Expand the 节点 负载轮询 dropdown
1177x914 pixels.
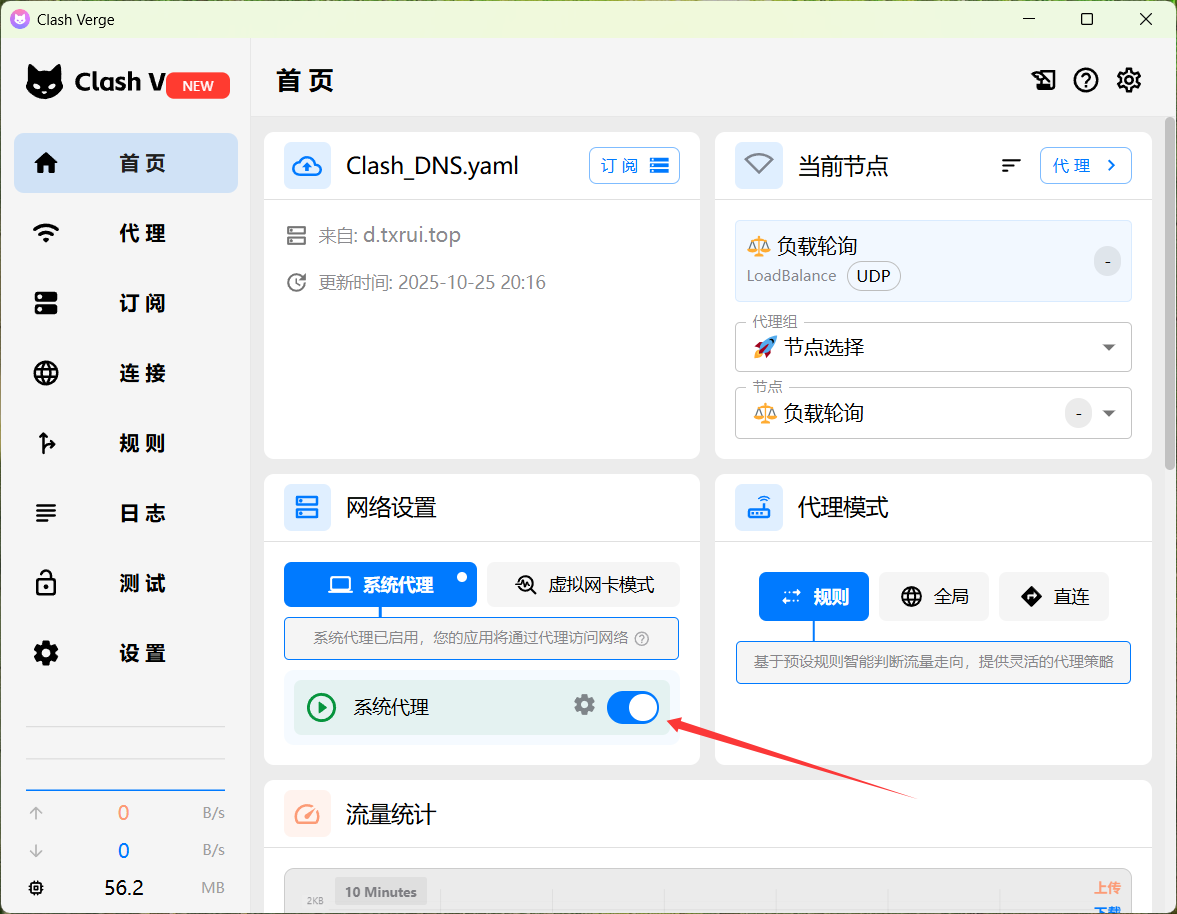pyautogui.click(x=1108, y=413)
